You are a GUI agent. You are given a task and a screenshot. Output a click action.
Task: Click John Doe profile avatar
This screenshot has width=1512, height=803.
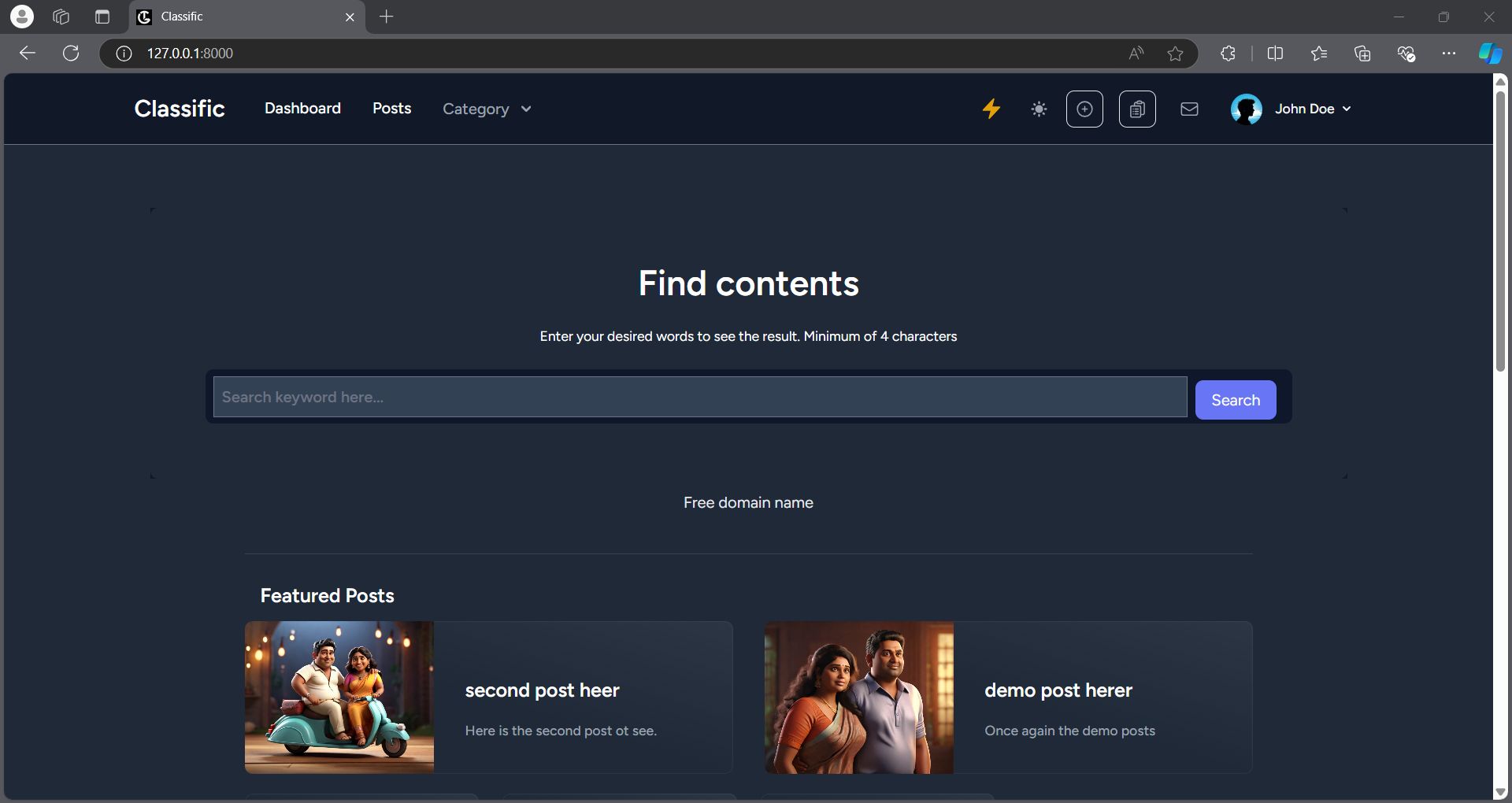pyautogui.click(x=1247, y=109)
